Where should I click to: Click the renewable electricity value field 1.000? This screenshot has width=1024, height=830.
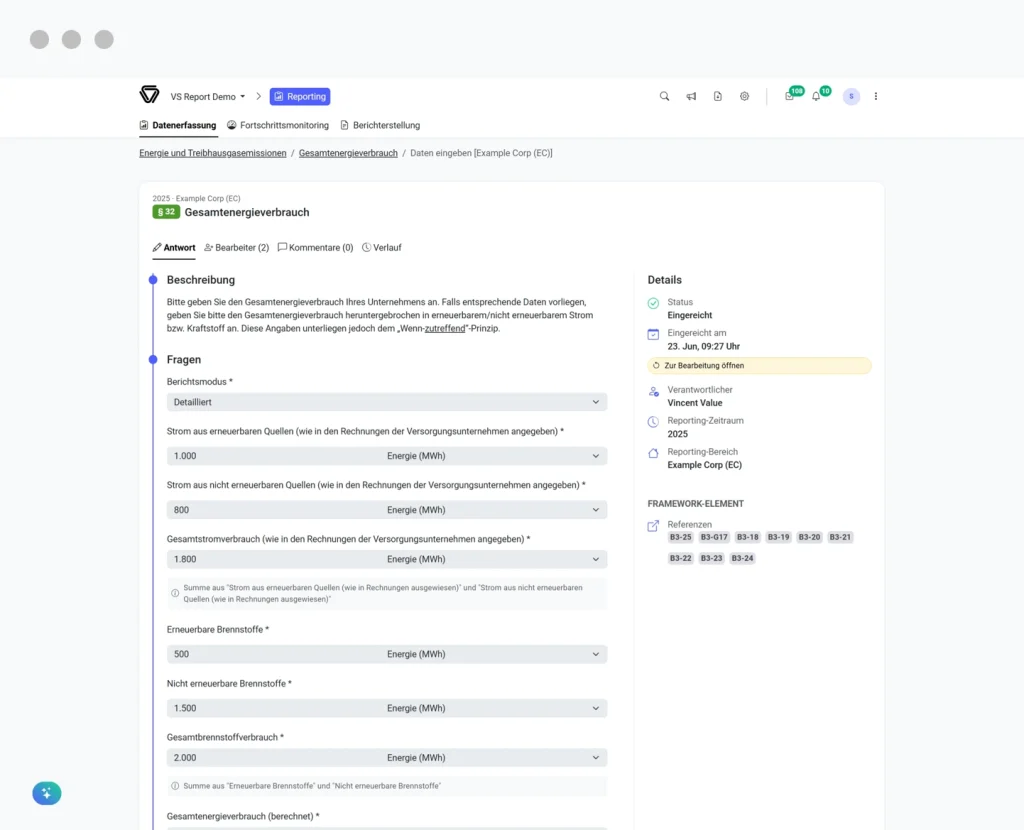[274, 456]
